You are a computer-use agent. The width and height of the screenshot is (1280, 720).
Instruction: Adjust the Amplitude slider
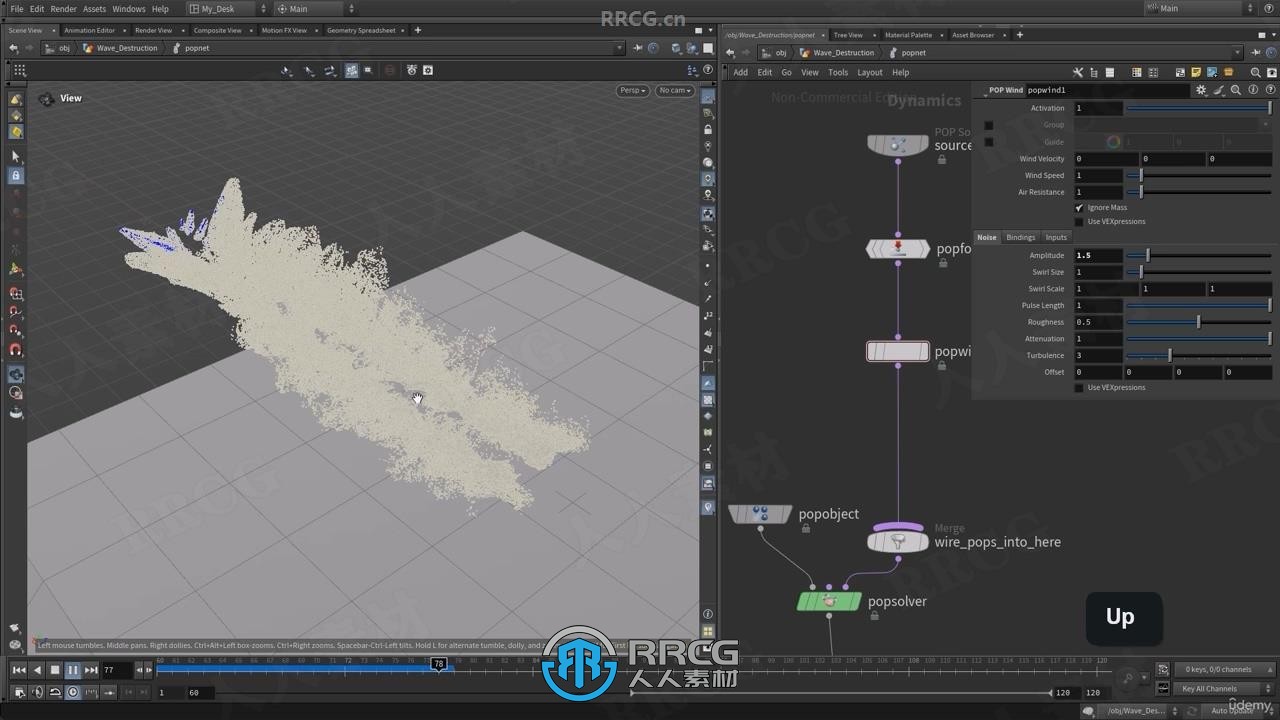tap(1199, 256)
